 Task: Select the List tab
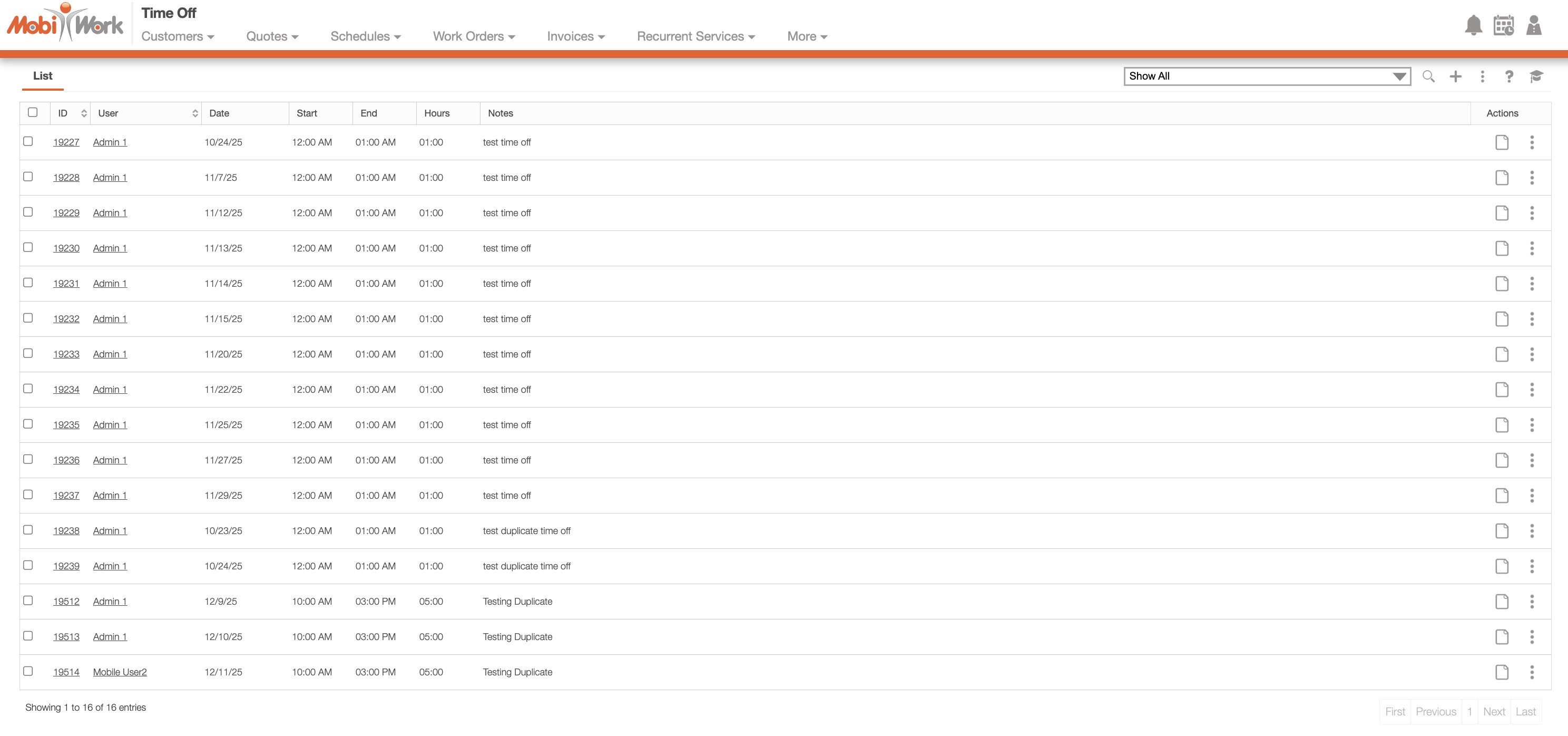tap(43, 76)
